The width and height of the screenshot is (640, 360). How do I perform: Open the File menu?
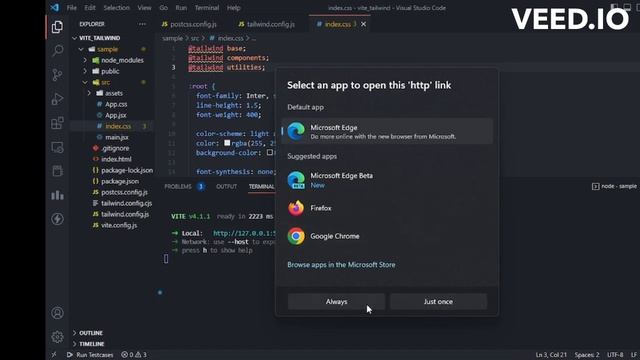click(x=71, y=8)
